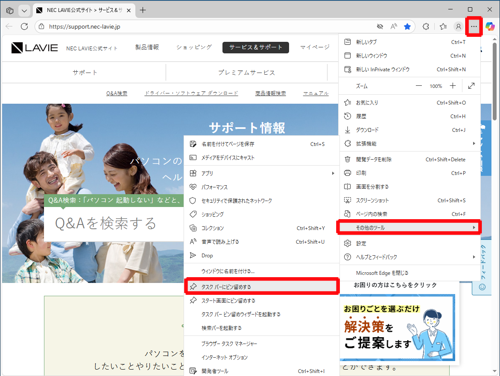Open 履歴 history menu entry
Image resolution: width=500 pixels, height=376 pixels.
click(x=410, y=116)
